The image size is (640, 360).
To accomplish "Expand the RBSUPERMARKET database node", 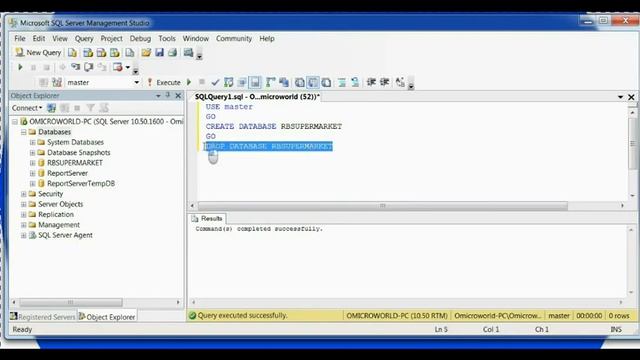I will click(33, 163).
